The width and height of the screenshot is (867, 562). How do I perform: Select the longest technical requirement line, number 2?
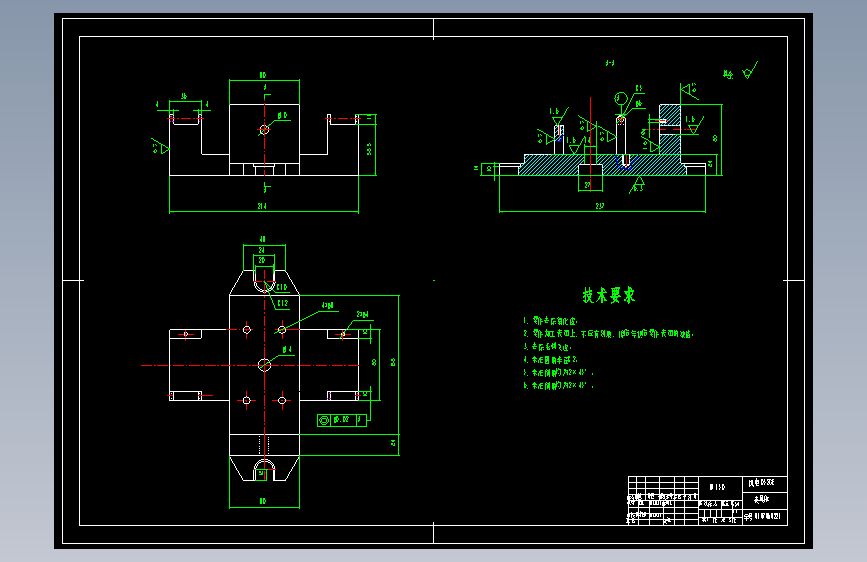(x=608, y=334)
